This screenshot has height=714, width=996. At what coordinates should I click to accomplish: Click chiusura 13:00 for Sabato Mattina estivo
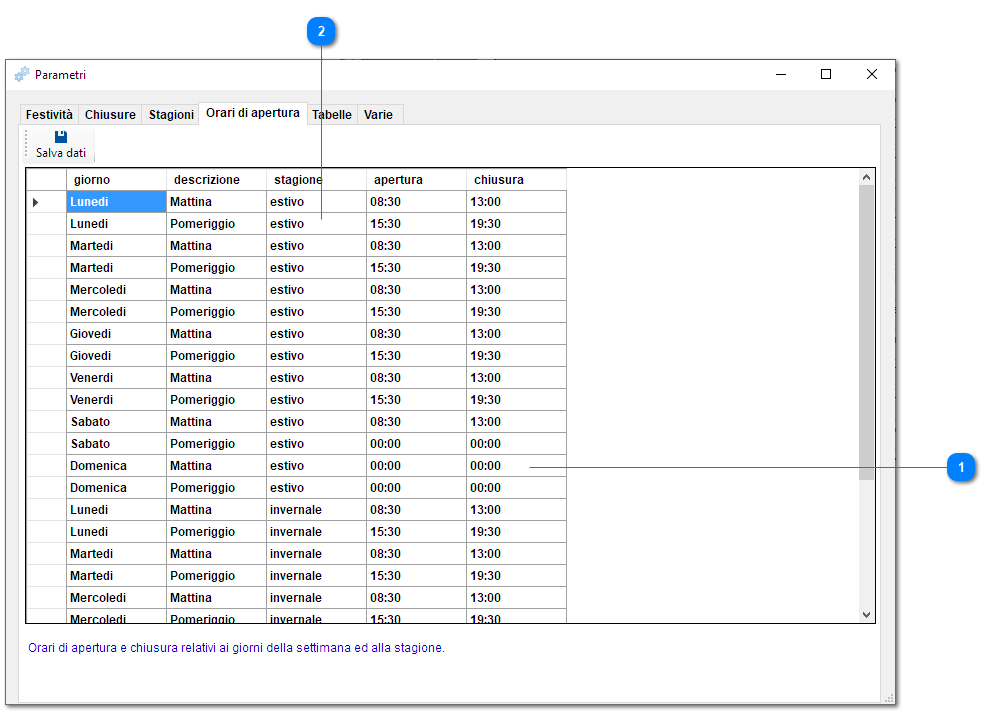516,422
